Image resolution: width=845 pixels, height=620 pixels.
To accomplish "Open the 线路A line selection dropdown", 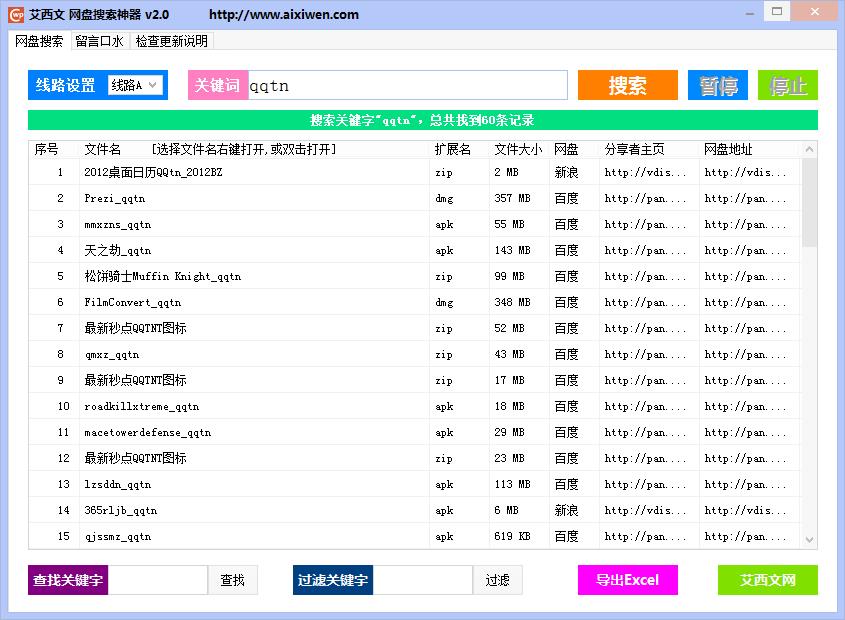I will pyautogui.click(x=135, y=86).
